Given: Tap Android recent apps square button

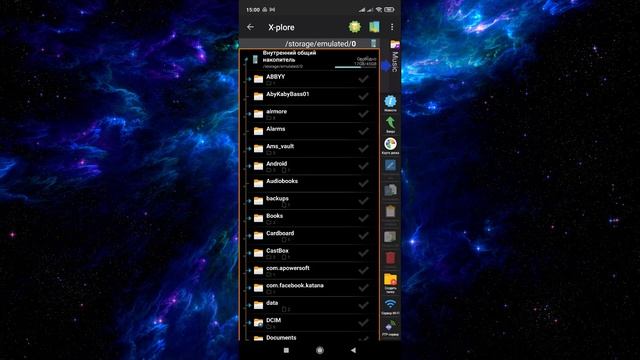Looking at the screenshot, I should click(286, 350).
